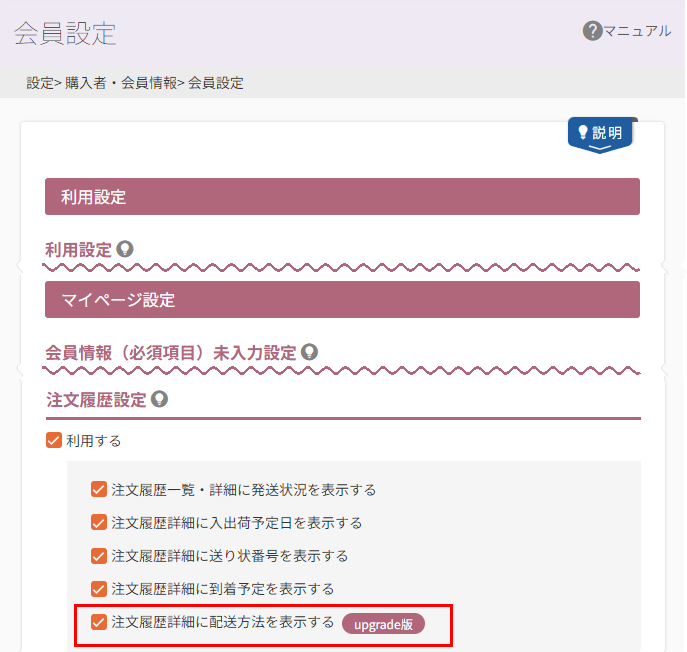Expand the 説明 panel chevron
Viewport: 687px width, 652px height.
pos(600,149)
